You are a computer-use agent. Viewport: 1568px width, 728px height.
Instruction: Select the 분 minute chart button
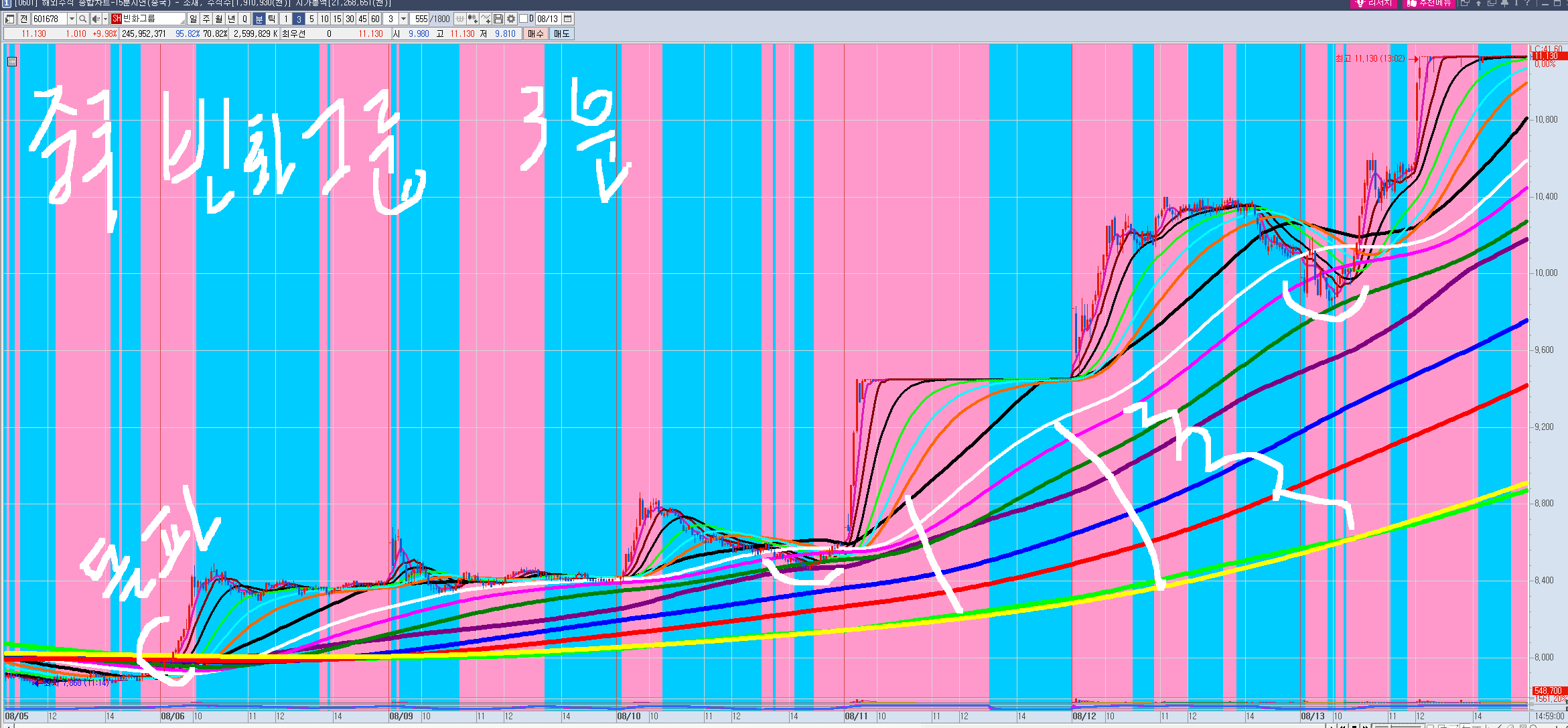[259, 19]
